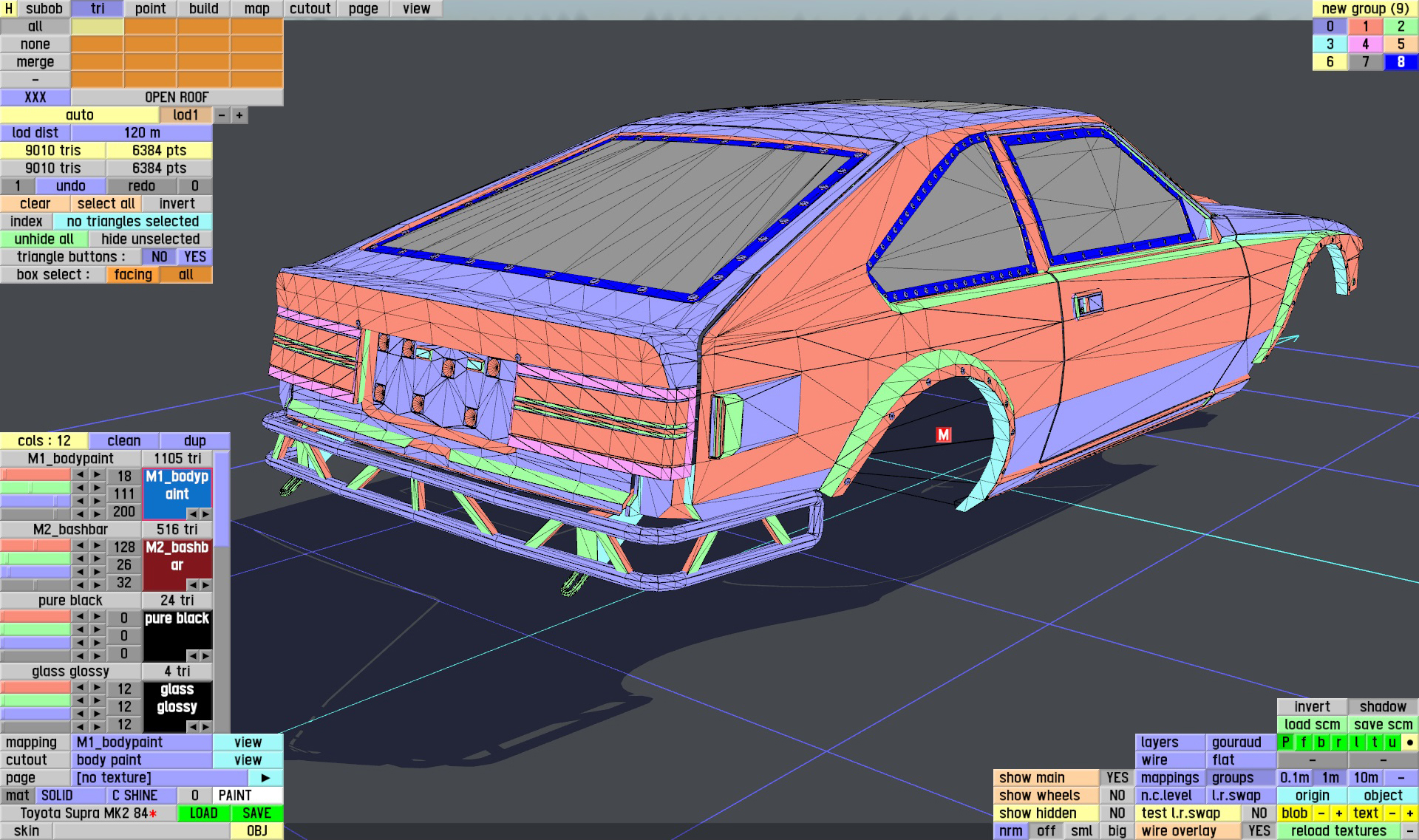
Task: Open page texture arrow next to [no texture]
Action: tap(265, 778)
